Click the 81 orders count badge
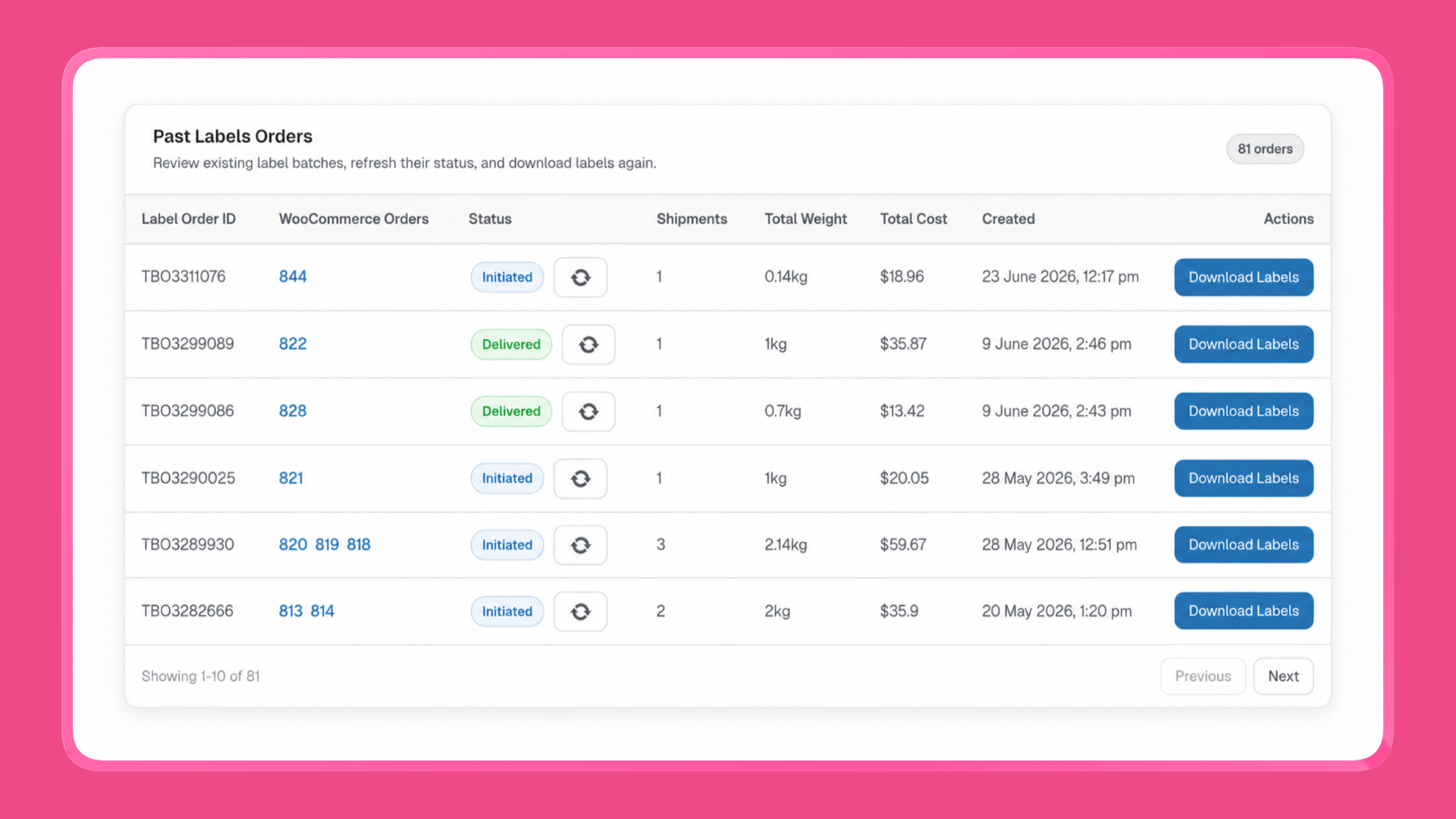Viewport: 1456px width, 819px height. pos(1265,149)
